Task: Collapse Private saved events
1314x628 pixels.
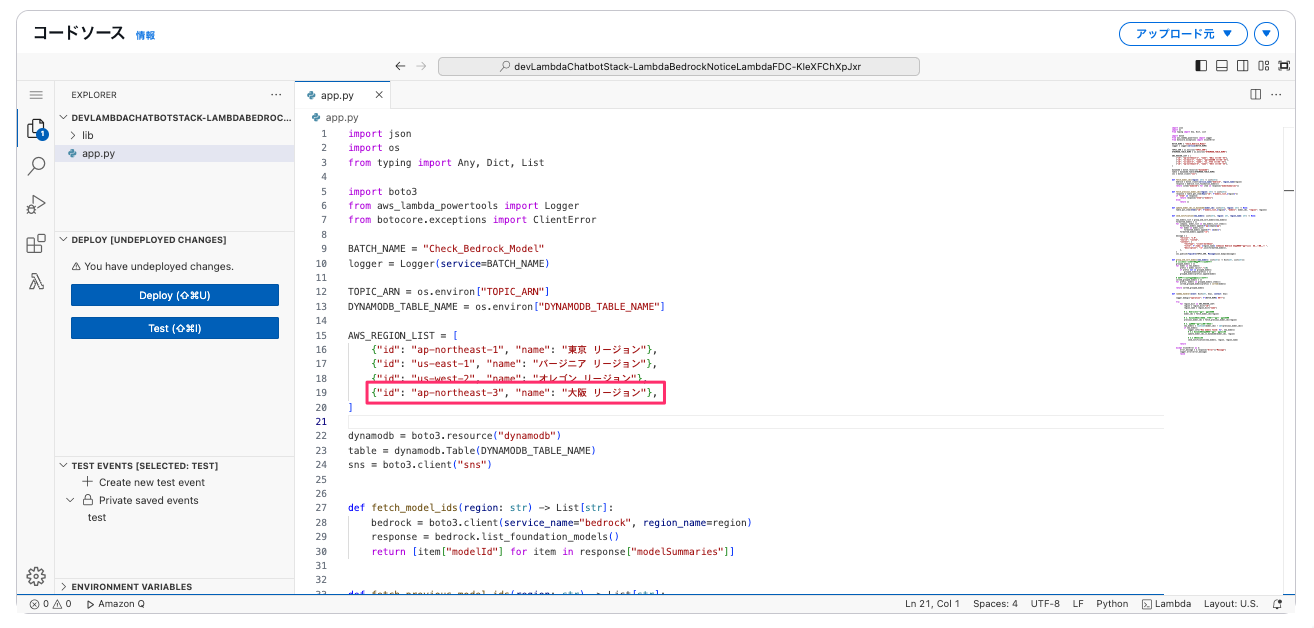Action: coord(175,500)
